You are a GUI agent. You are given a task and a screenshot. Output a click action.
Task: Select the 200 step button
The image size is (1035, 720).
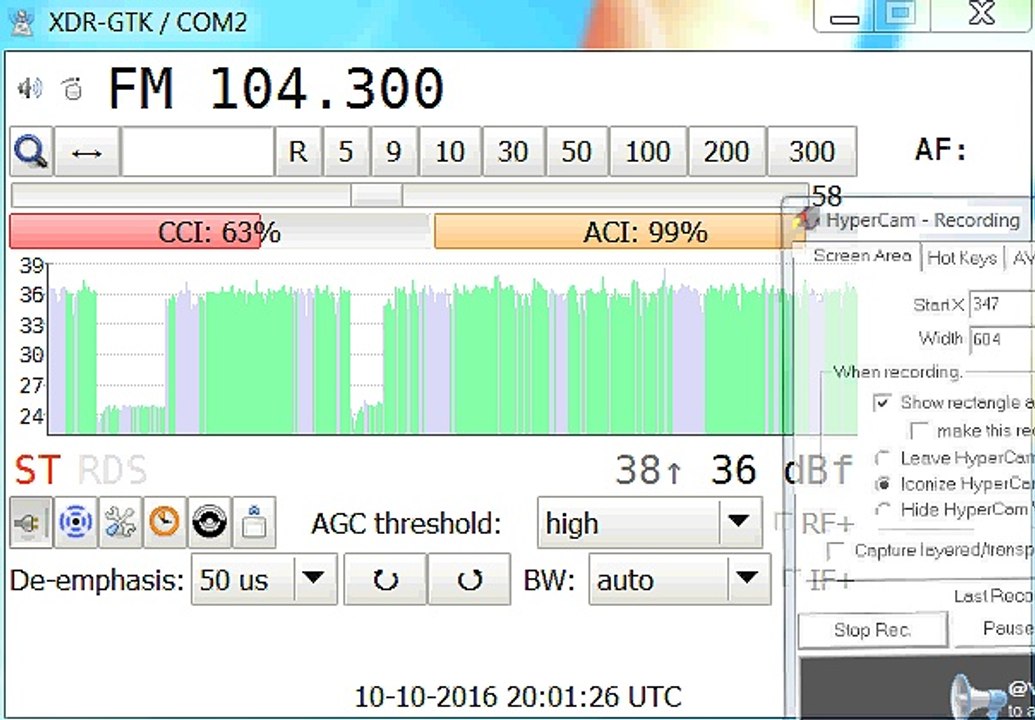tap(727, 152)
